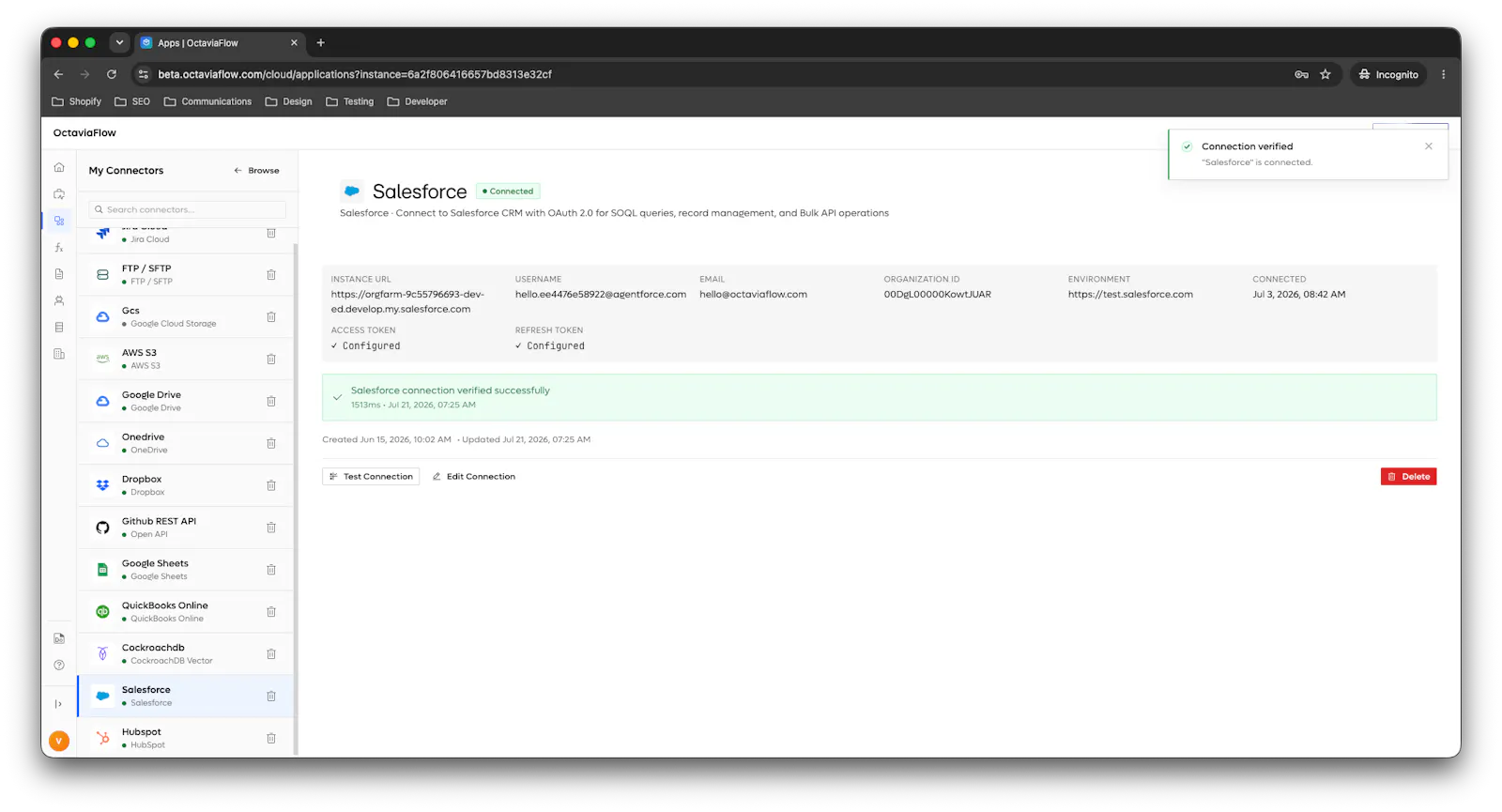Delete the Onedrive connector trash icon
The width and height of the screenshot is (1502, 812).
pos(271,443)
